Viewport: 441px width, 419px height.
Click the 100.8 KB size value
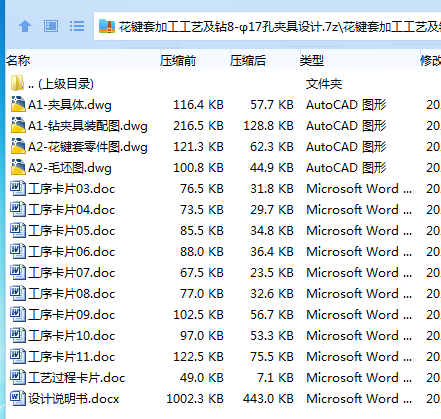pos(198,168)
